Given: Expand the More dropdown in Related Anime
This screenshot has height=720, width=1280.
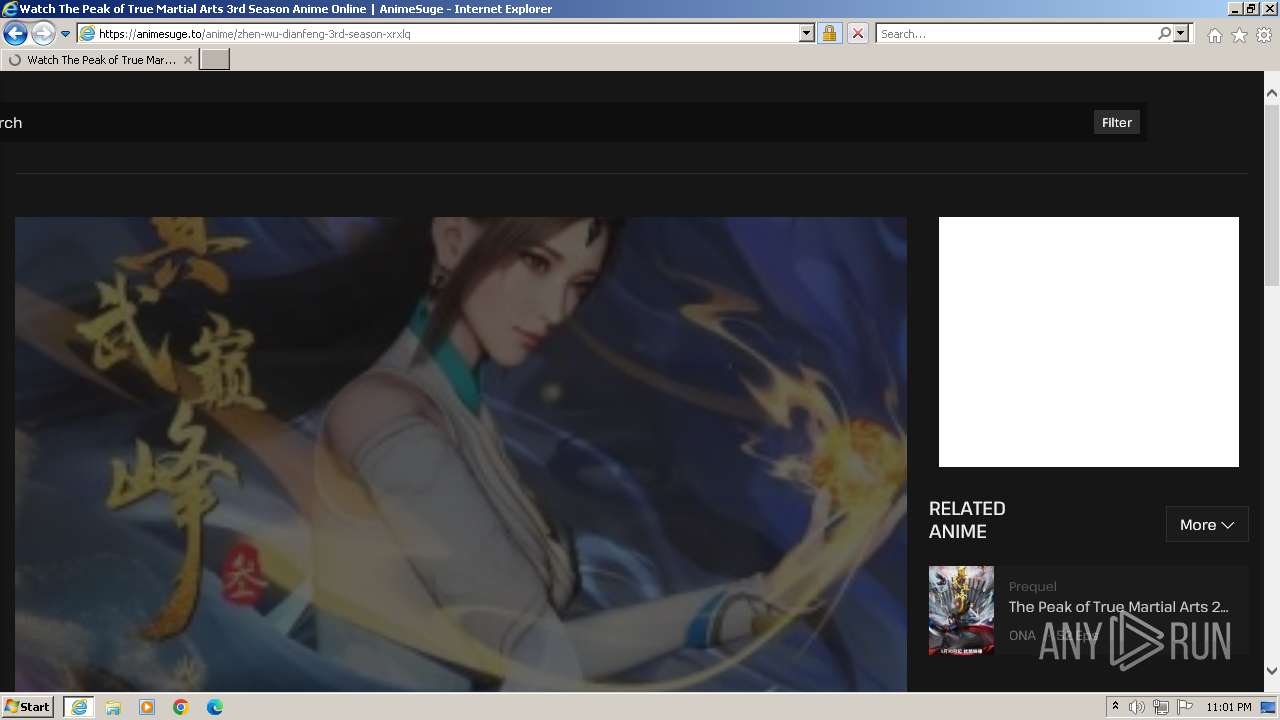Looking at the screenshot, I should click(x=1207, y=524).
